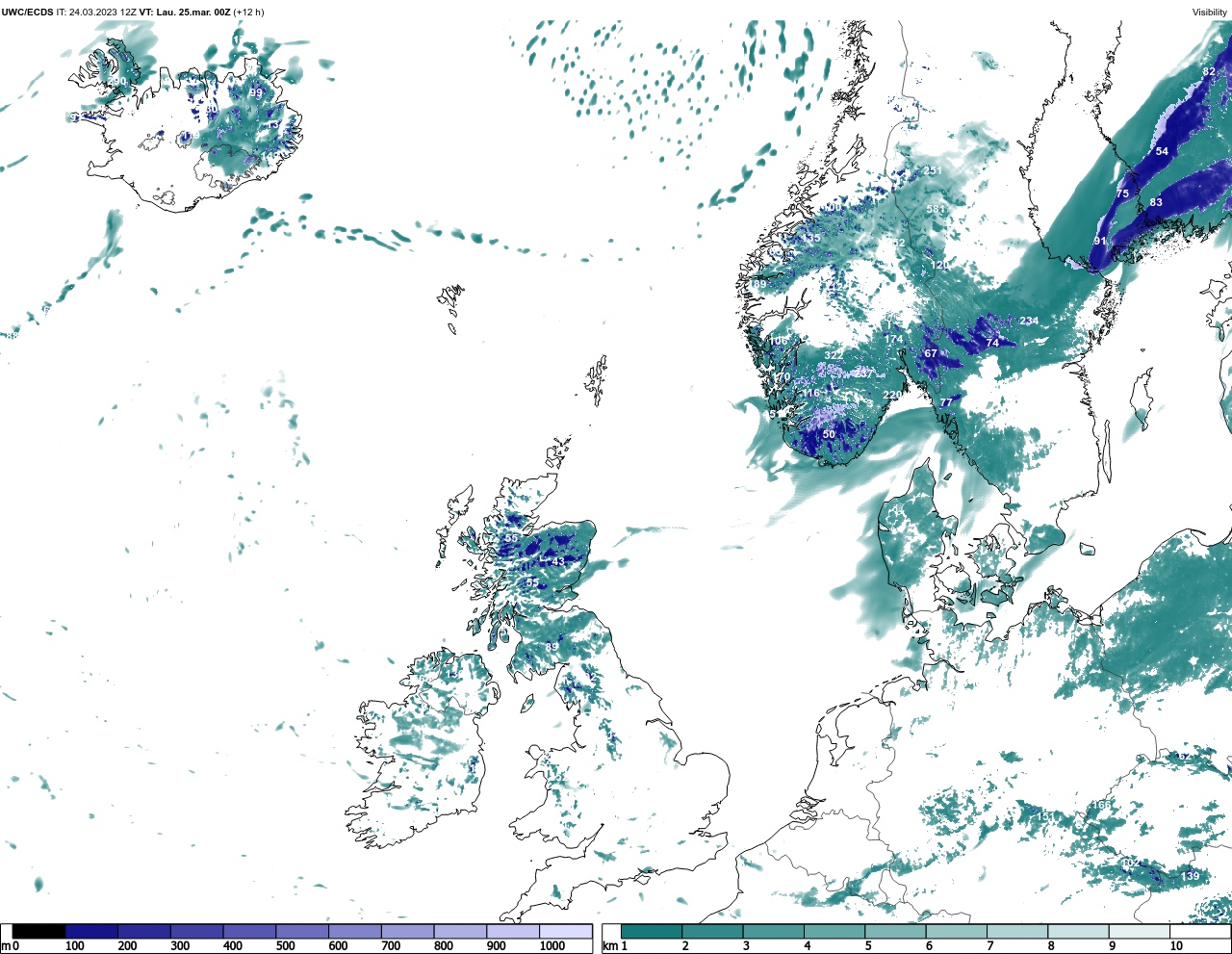This screenshot has width=1232, height=954.
Task: Click the darkest teal 1–2 km legend swatch
Action: 652,932
